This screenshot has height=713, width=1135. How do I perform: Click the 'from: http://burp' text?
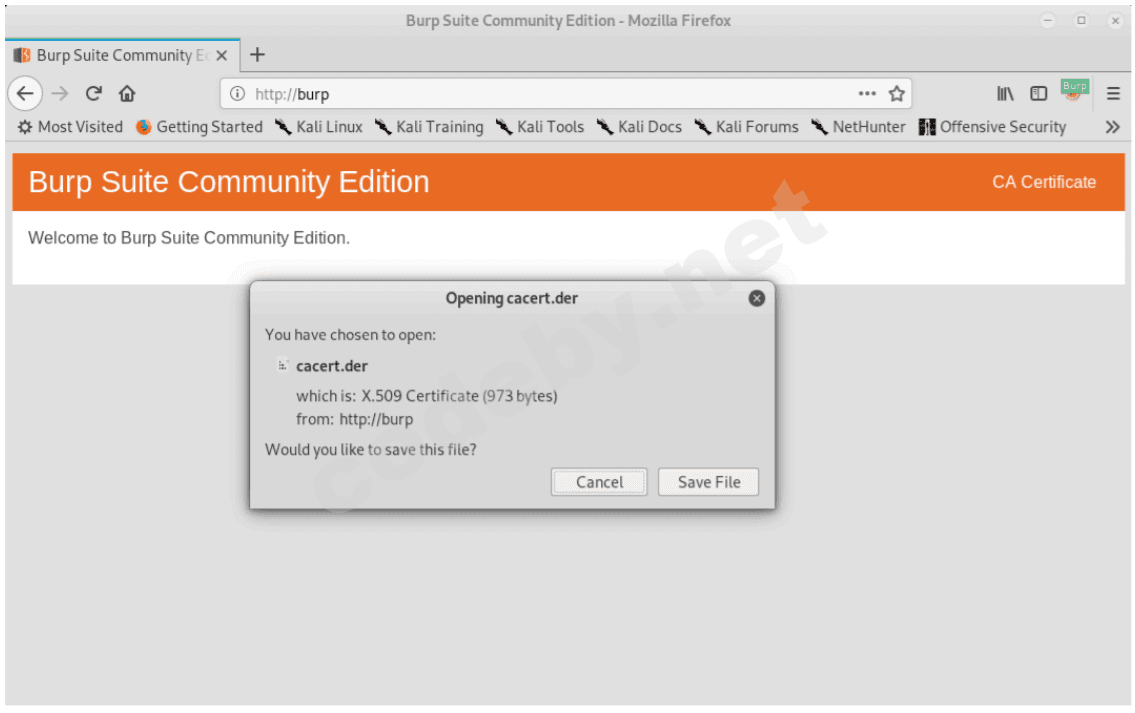point(355,419)
